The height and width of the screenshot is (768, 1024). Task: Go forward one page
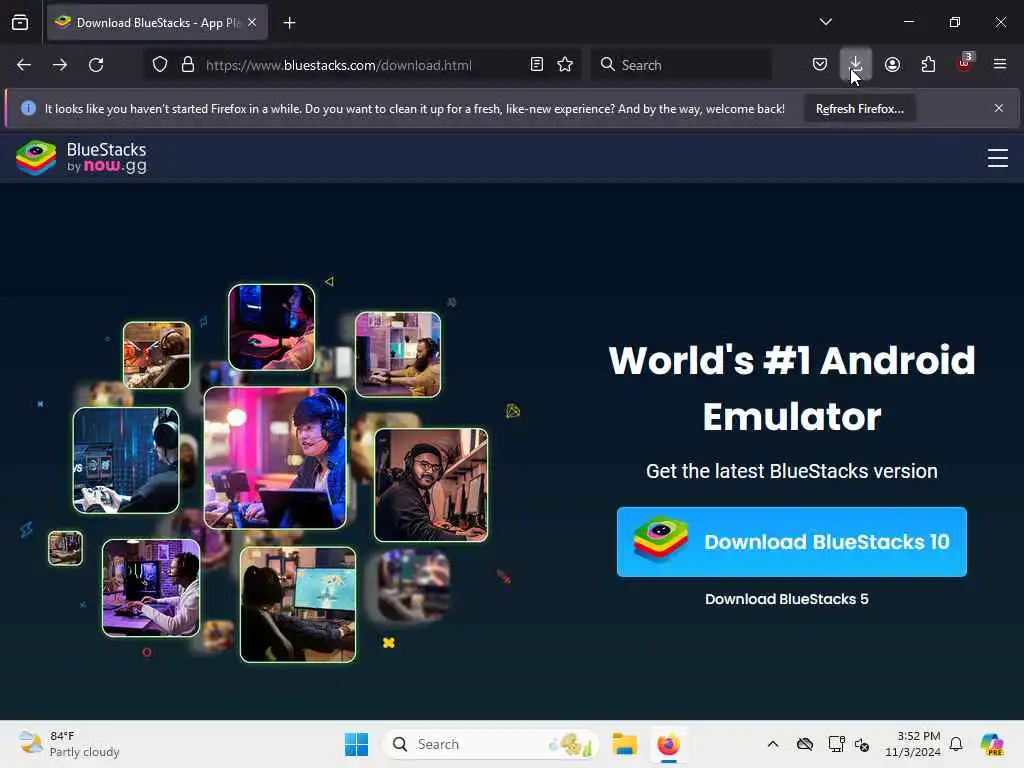pyautogui.click(x=60, y=65)
